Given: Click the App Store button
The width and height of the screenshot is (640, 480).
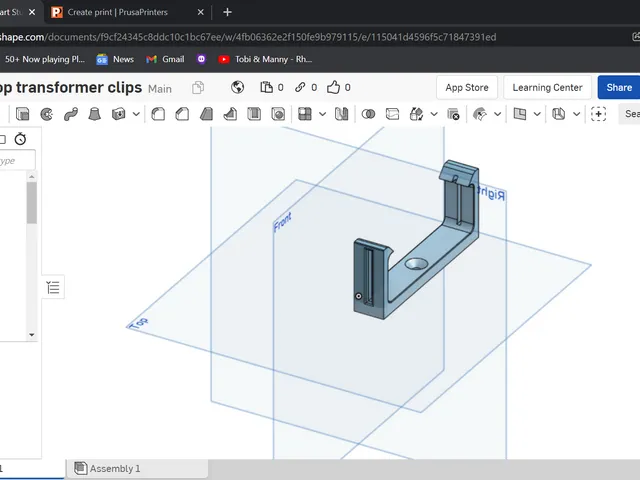Looking at the screenshot, I should (467, 87).
